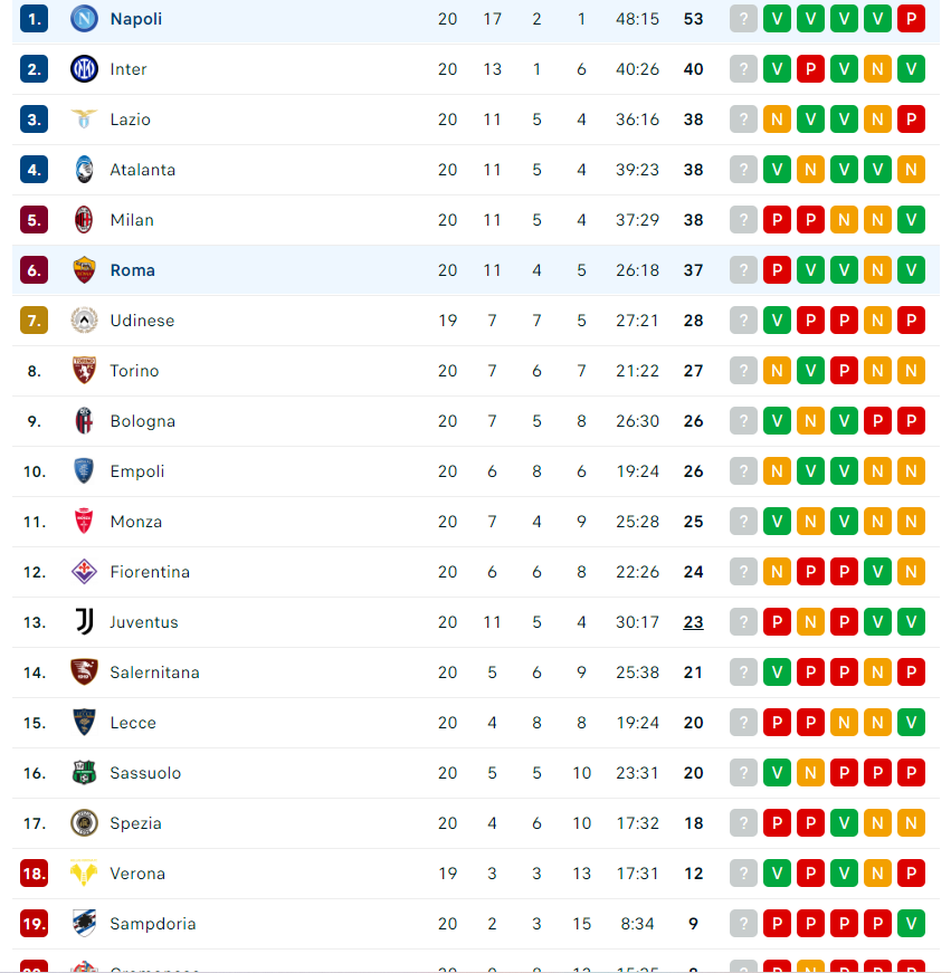
Task: Click the Atalanta club crest
Action: pos(84,169)
